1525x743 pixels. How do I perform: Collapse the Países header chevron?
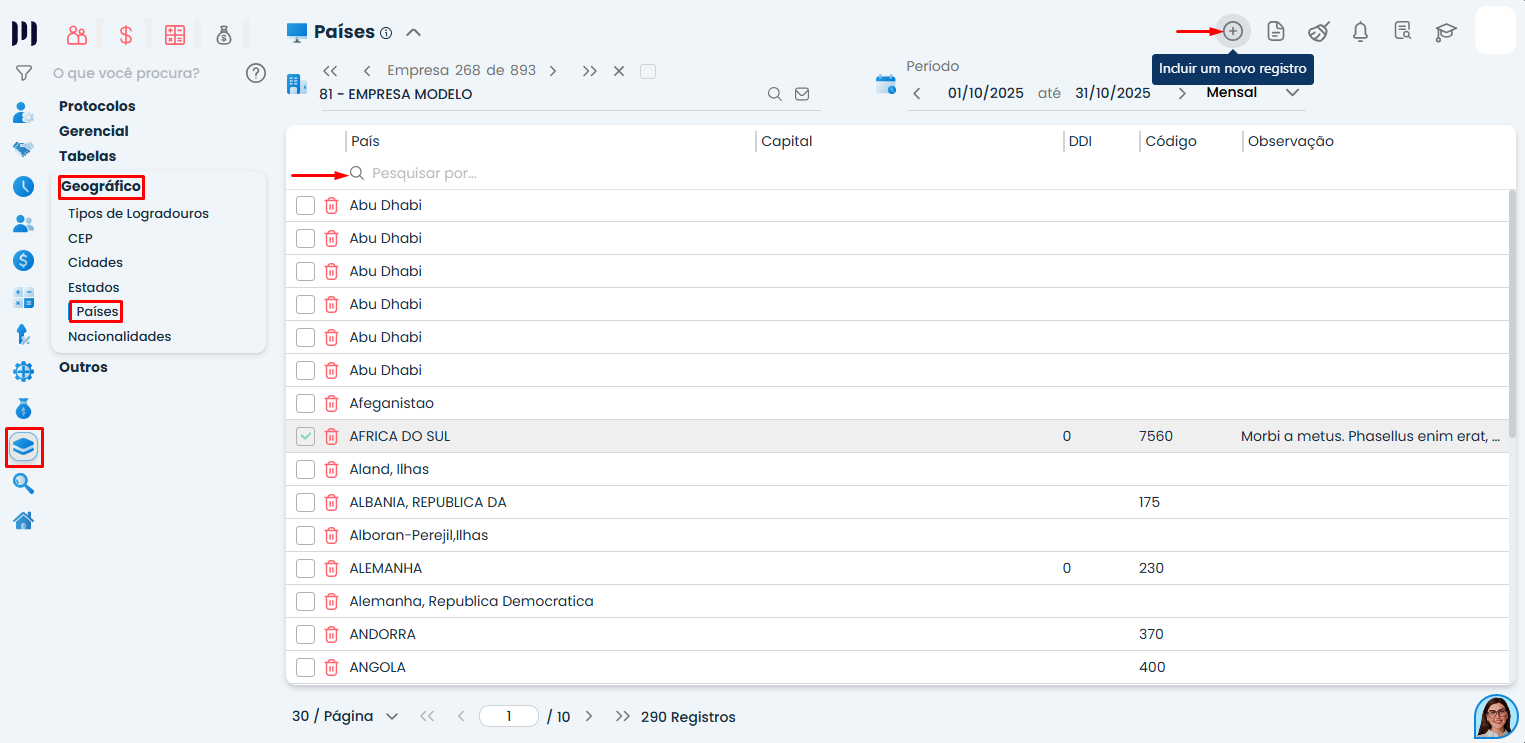pyautogui.click(x=413, y=32)
